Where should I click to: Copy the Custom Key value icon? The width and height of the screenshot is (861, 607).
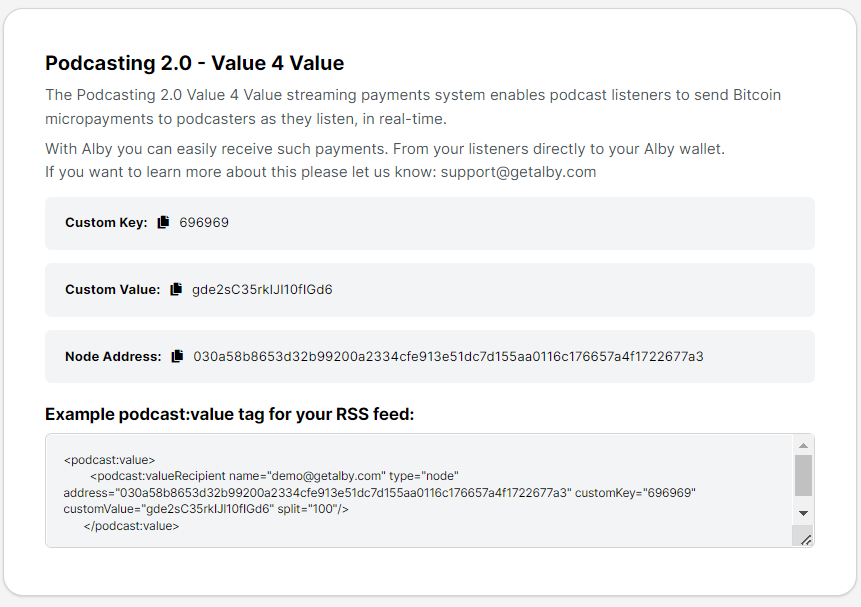(x=163, y=222)
